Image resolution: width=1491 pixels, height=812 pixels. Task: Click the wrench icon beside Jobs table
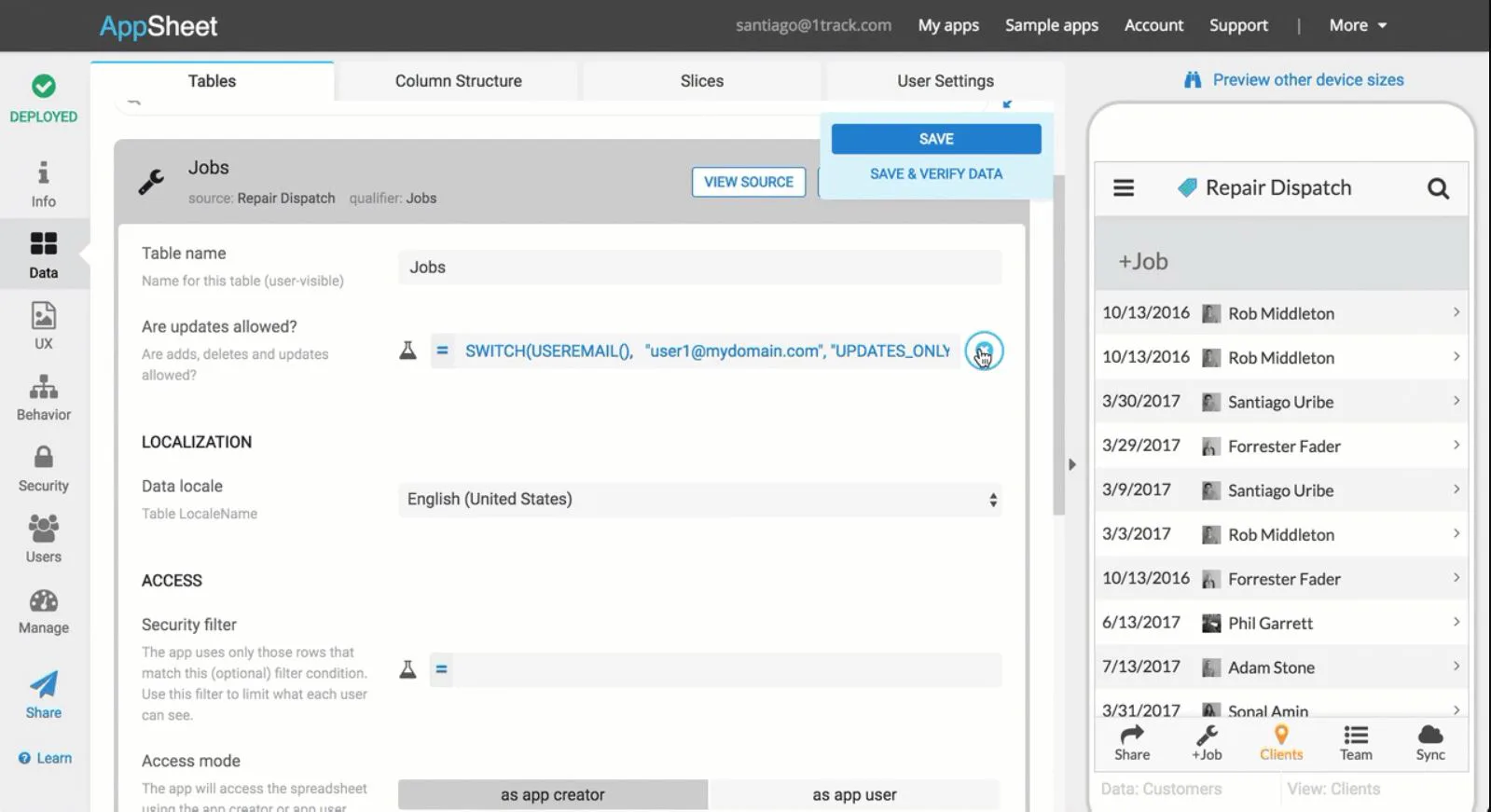point(151,181)
